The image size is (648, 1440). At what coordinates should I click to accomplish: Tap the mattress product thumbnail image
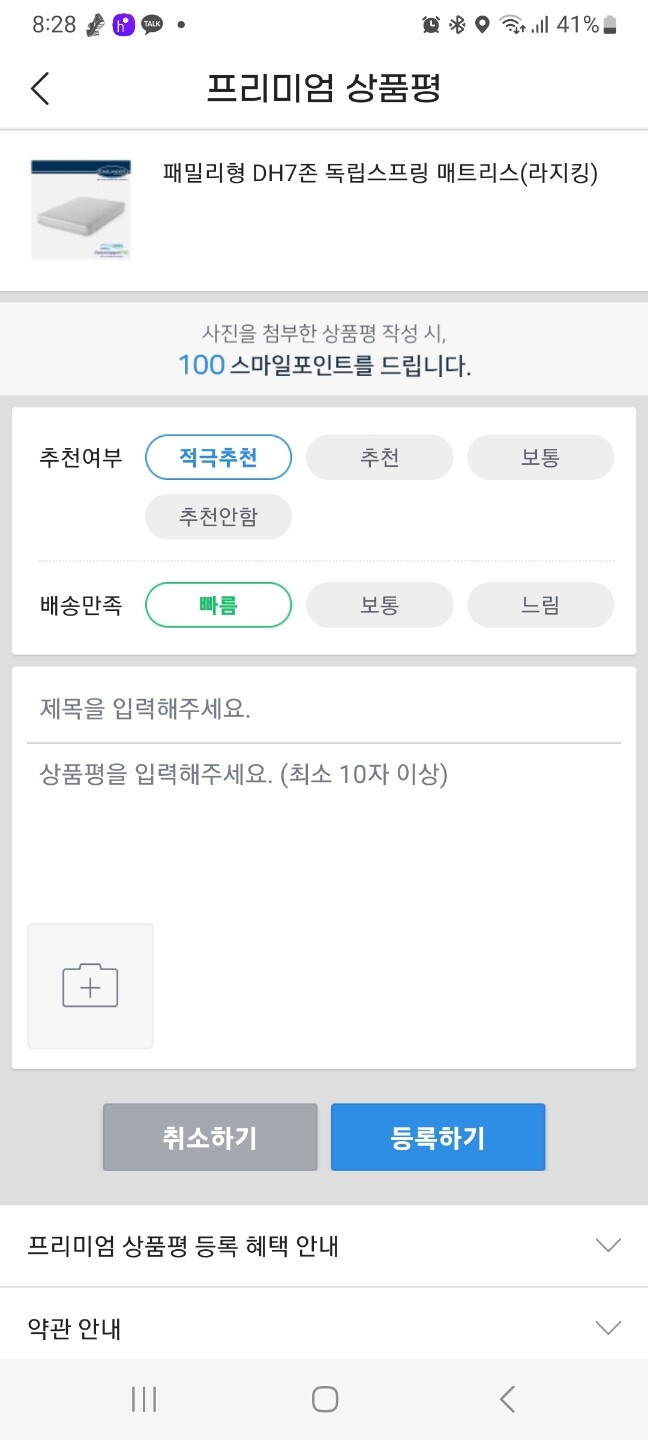tap(80, 207)
